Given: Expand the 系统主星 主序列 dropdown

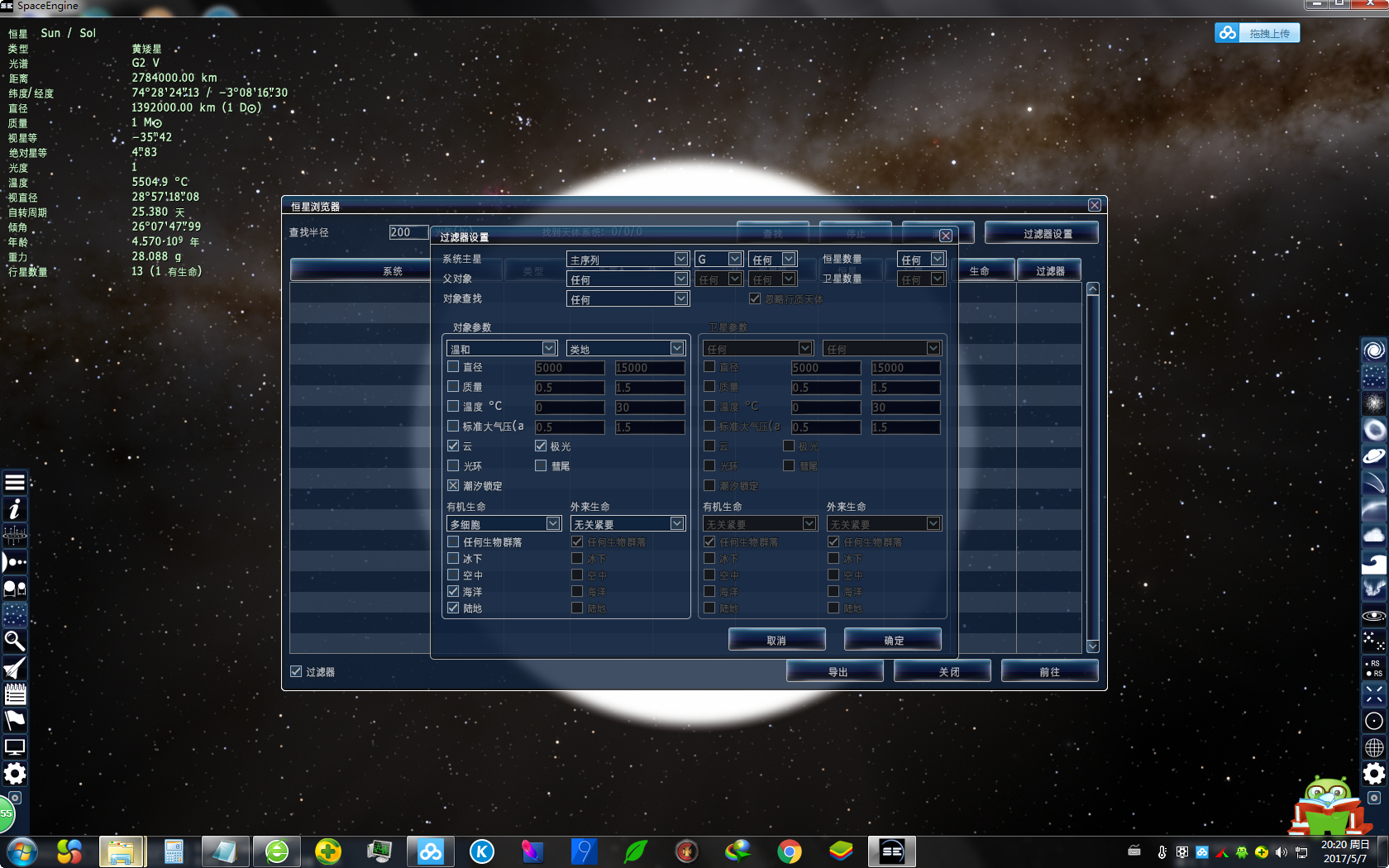Looking at the screenshot, I should pos(680,260).
